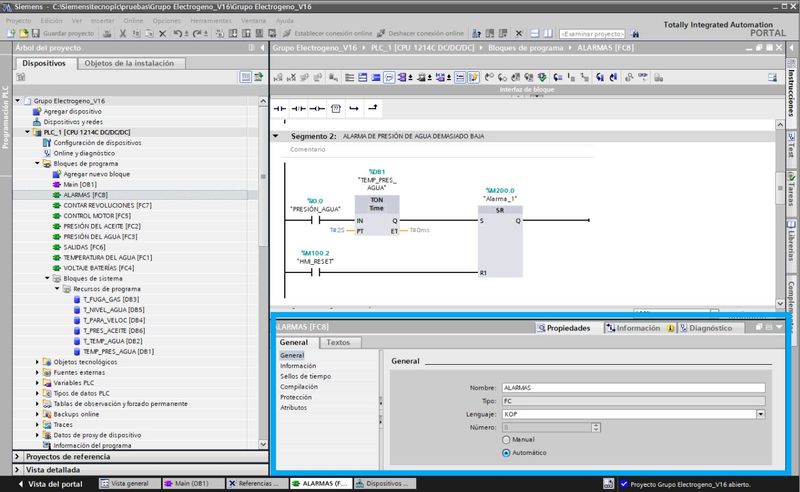Open the Edición menu
800x492 pixels.
pyautogui.click(x=52, y=21)
